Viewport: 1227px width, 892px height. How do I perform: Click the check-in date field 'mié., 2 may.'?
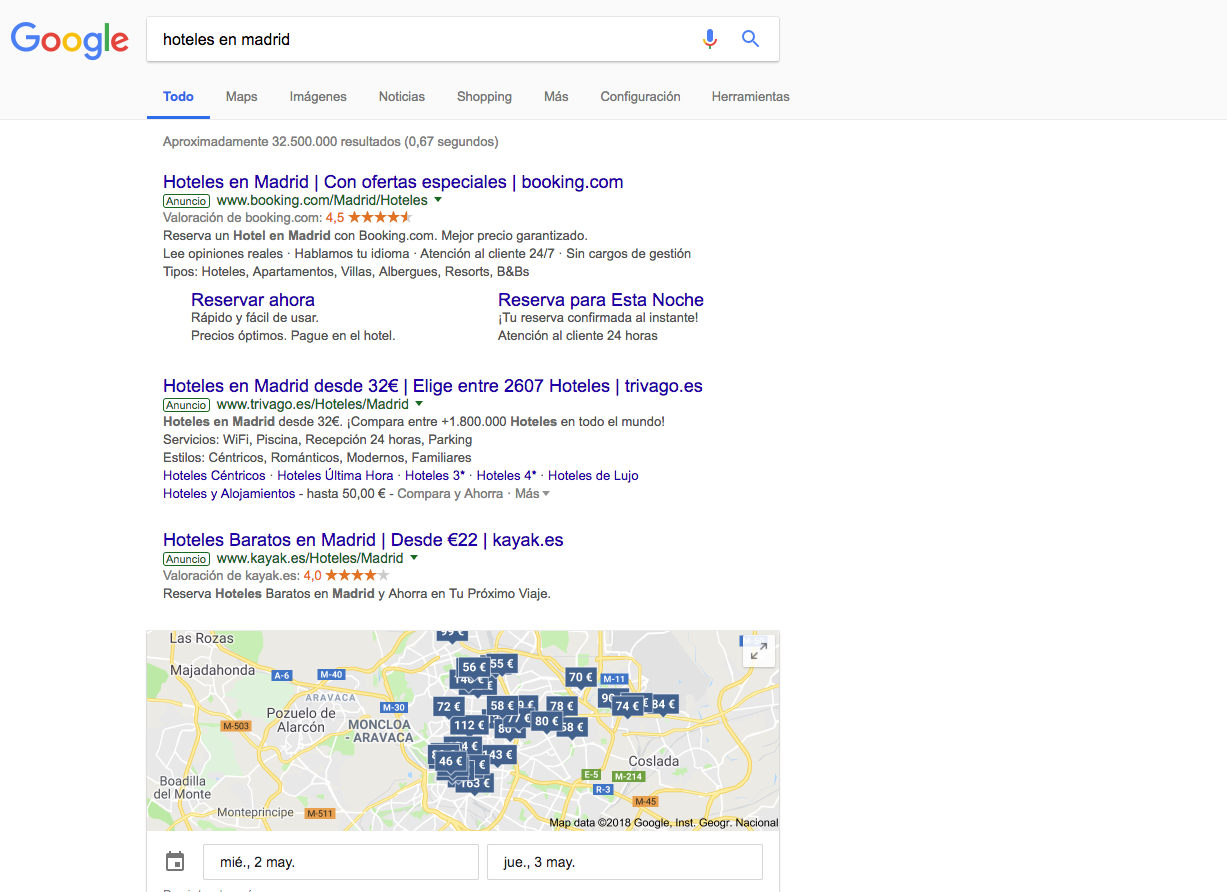point(340,862)
